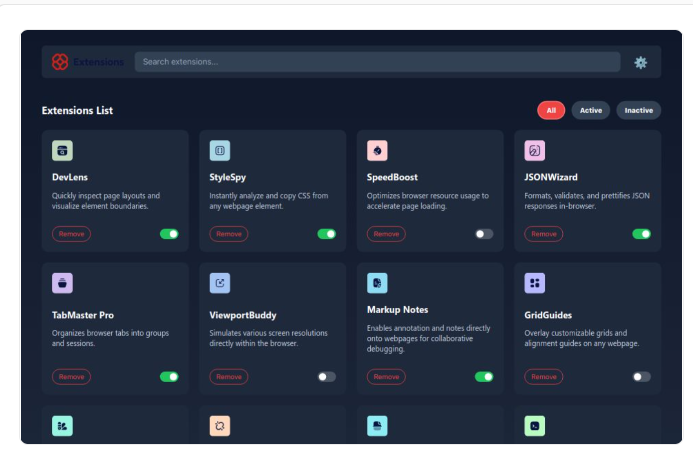Enable the GridGuides toggle
693x463 pixels.
click(641, 376)
